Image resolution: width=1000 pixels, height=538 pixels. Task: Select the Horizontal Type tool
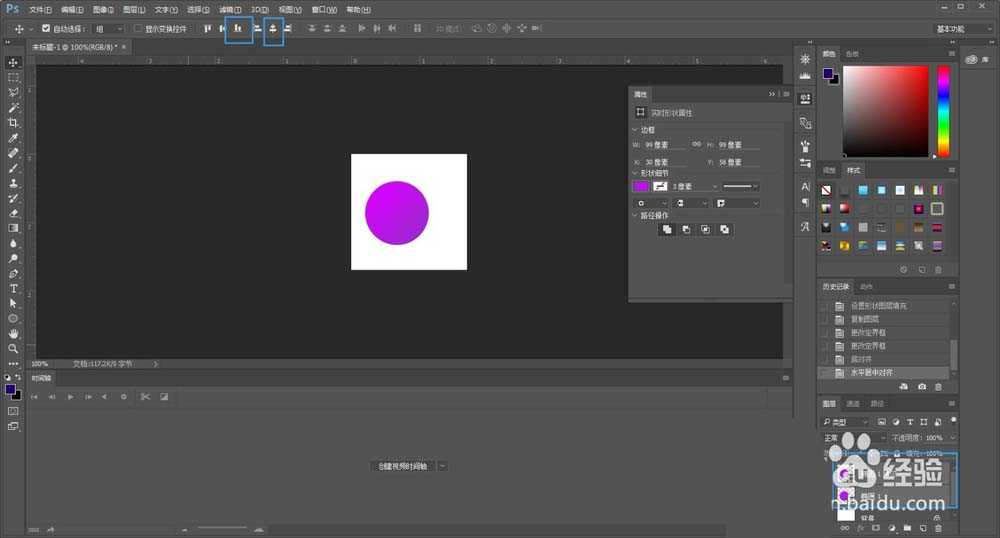(x=13, y=288)
